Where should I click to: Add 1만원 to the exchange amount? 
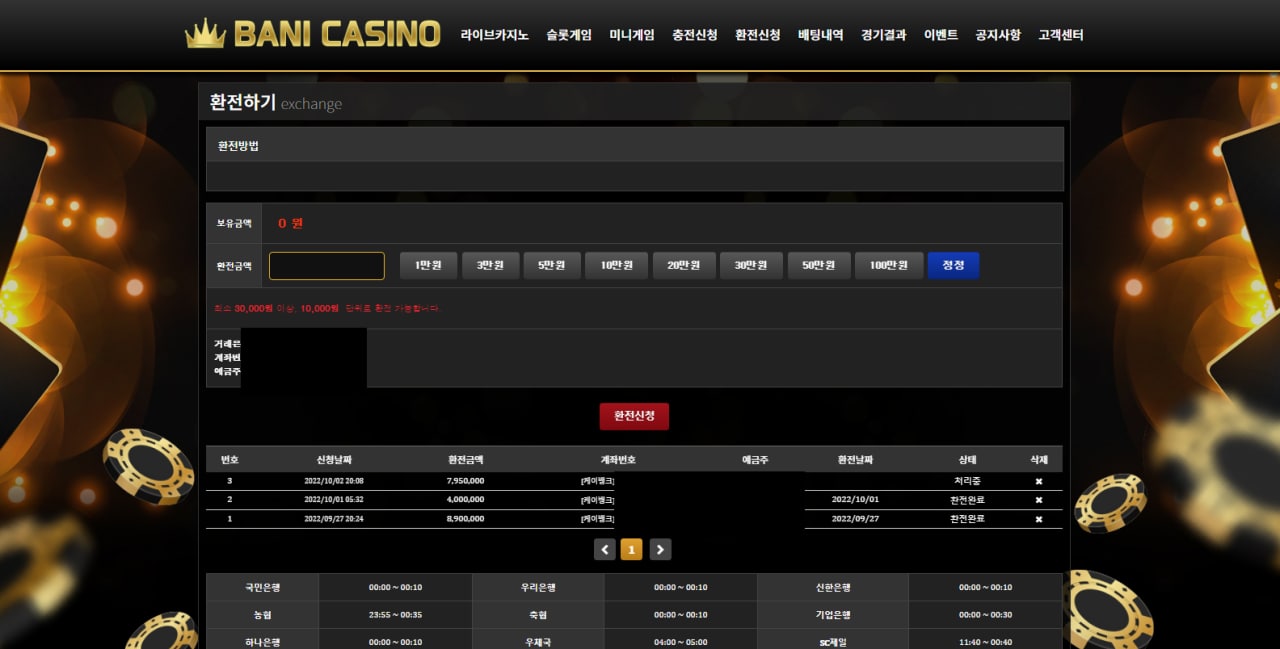(x=428, y=266)
